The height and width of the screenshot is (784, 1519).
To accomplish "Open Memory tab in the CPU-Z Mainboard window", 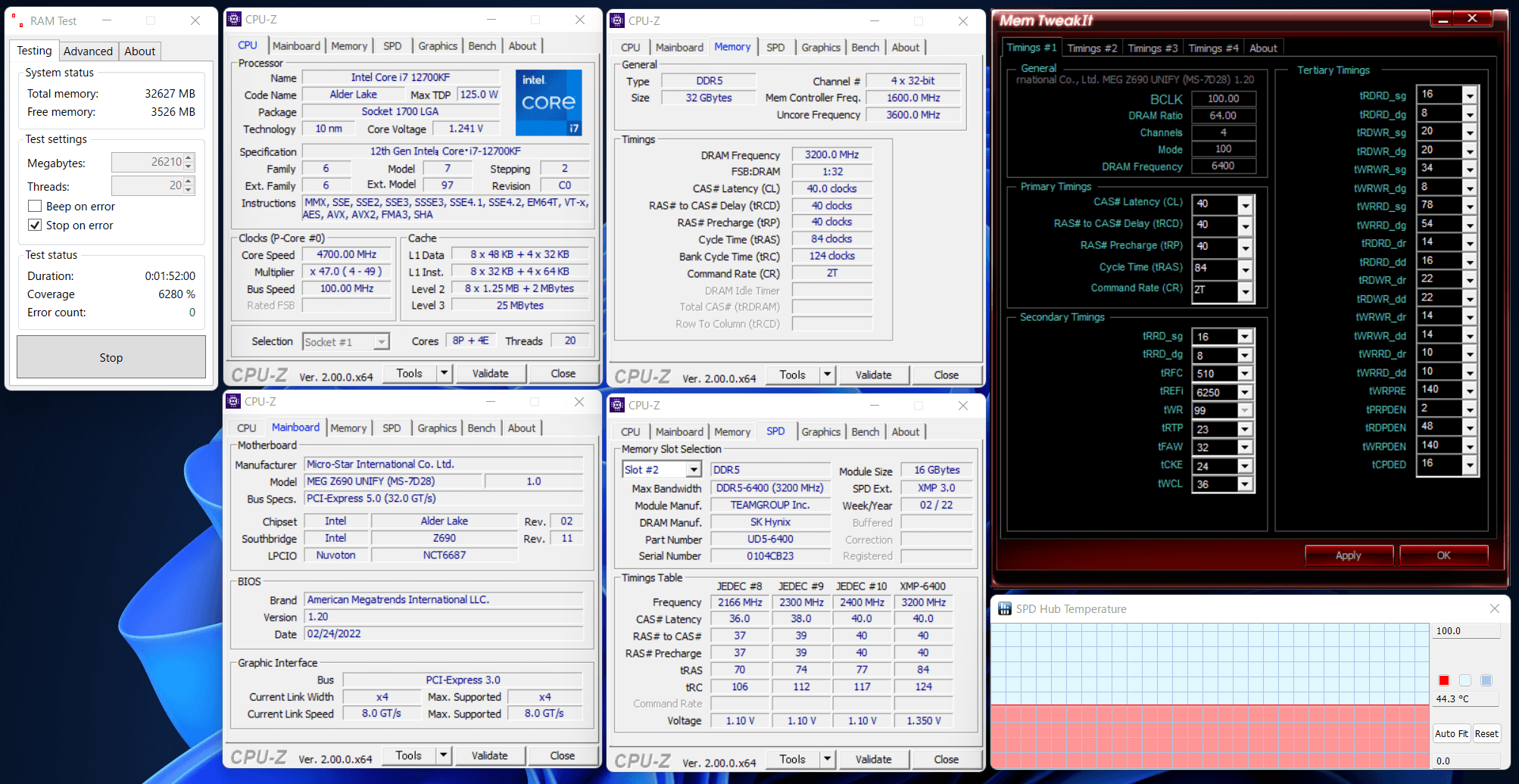I will click(348, 428).
